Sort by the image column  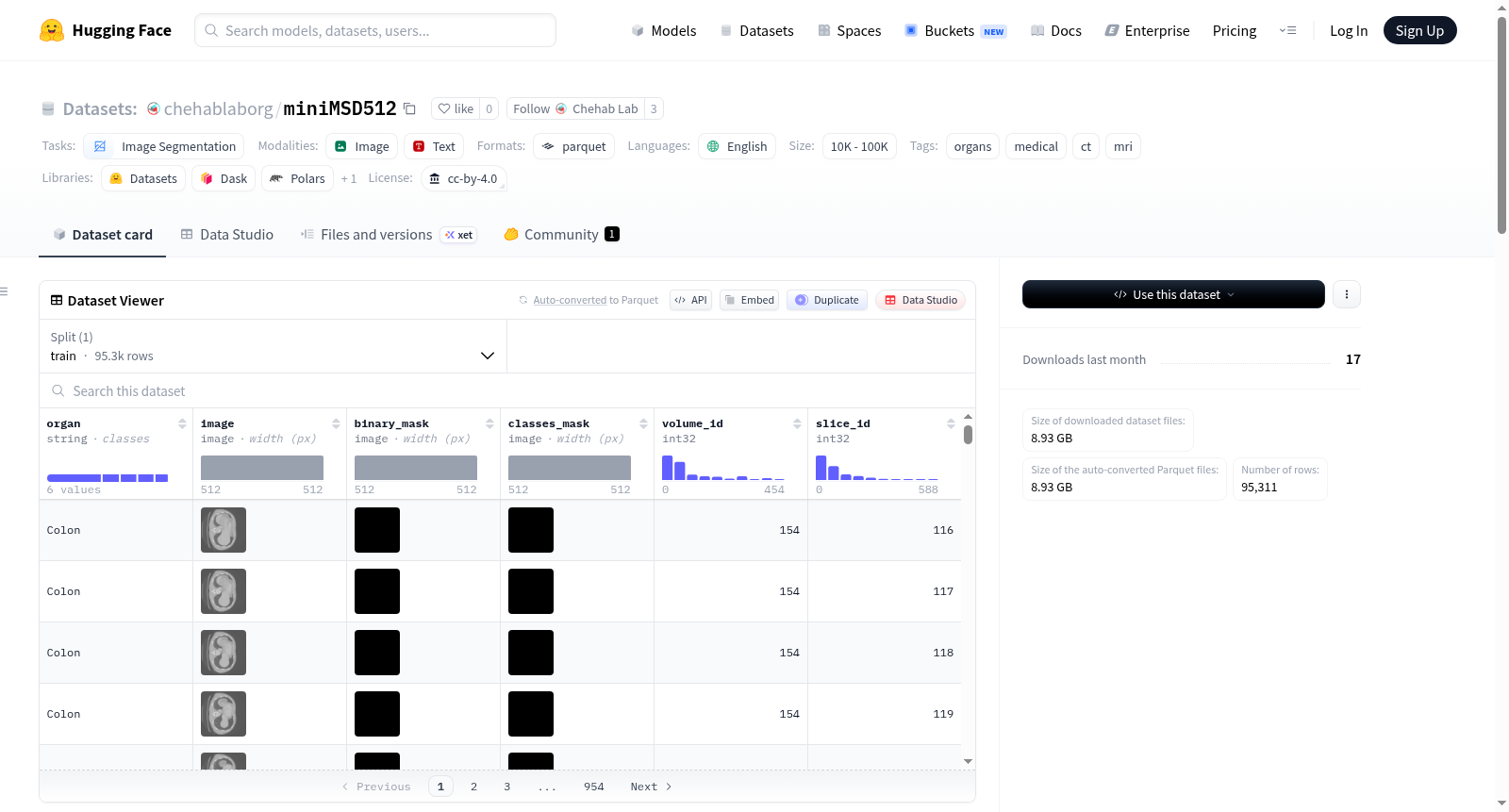[336, 423]
